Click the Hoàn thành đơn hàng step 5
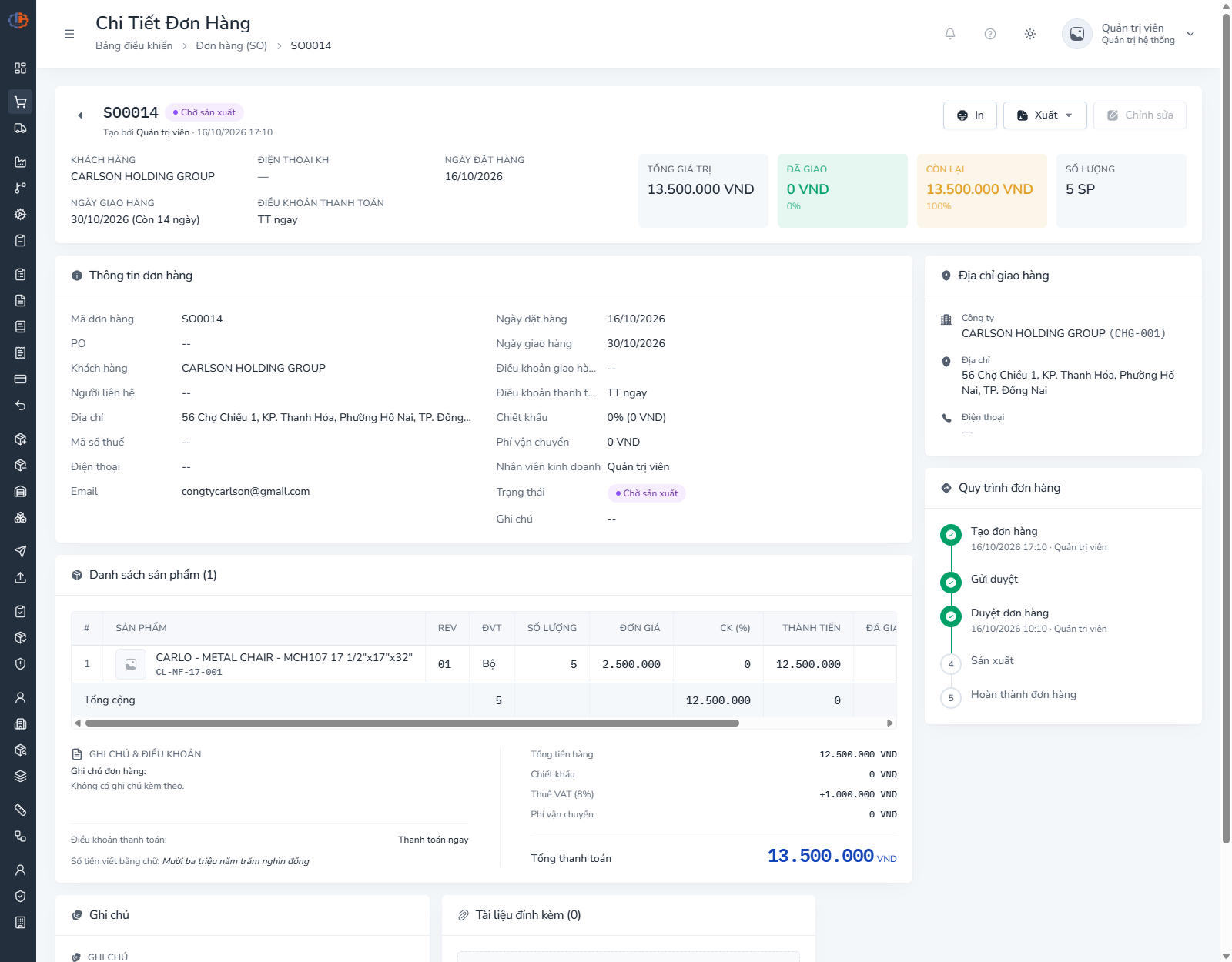 pyautogui.click(x=1023, y=695)
